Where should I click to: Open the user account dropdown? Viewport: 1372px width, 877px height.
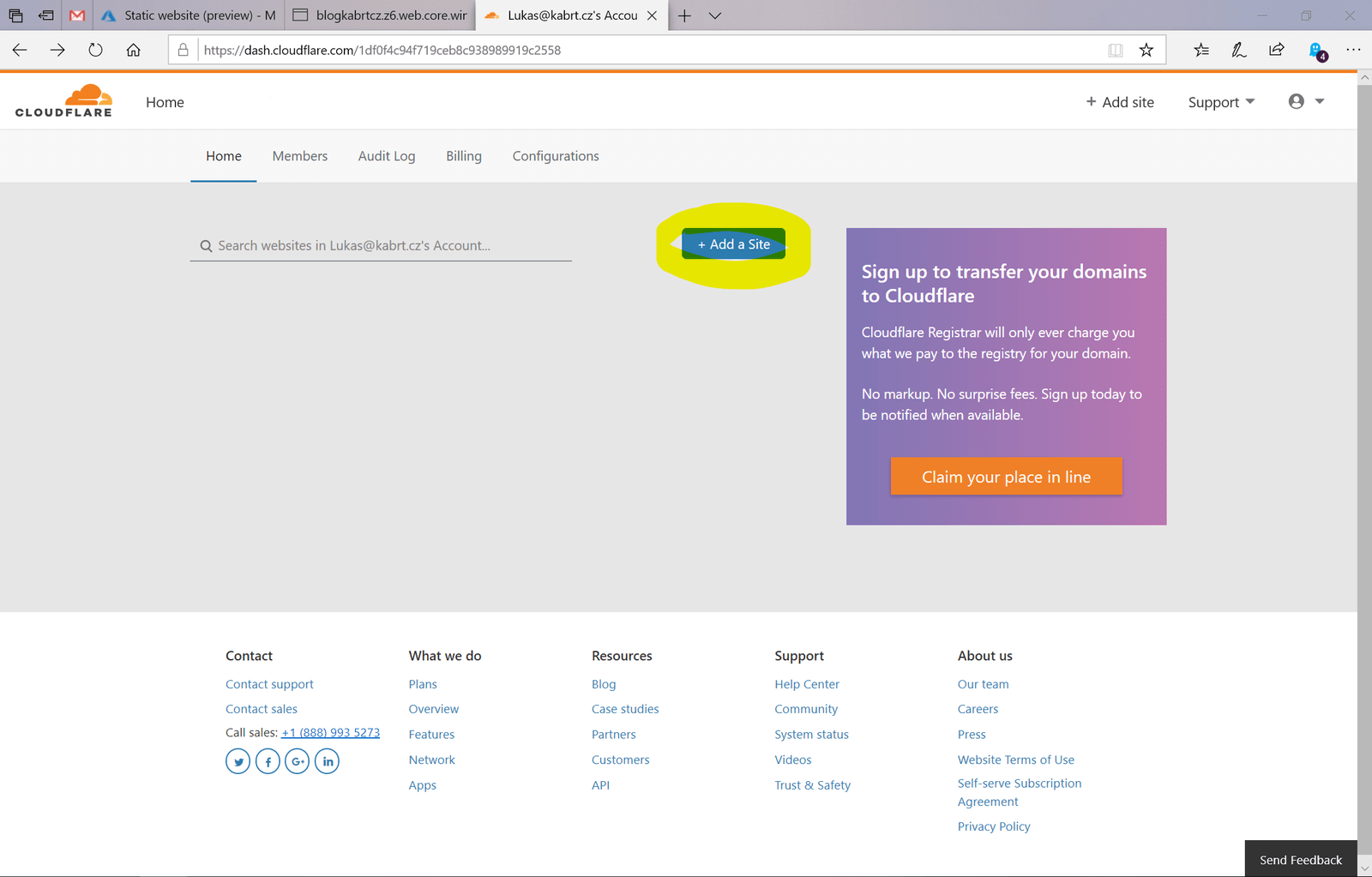1307,101
